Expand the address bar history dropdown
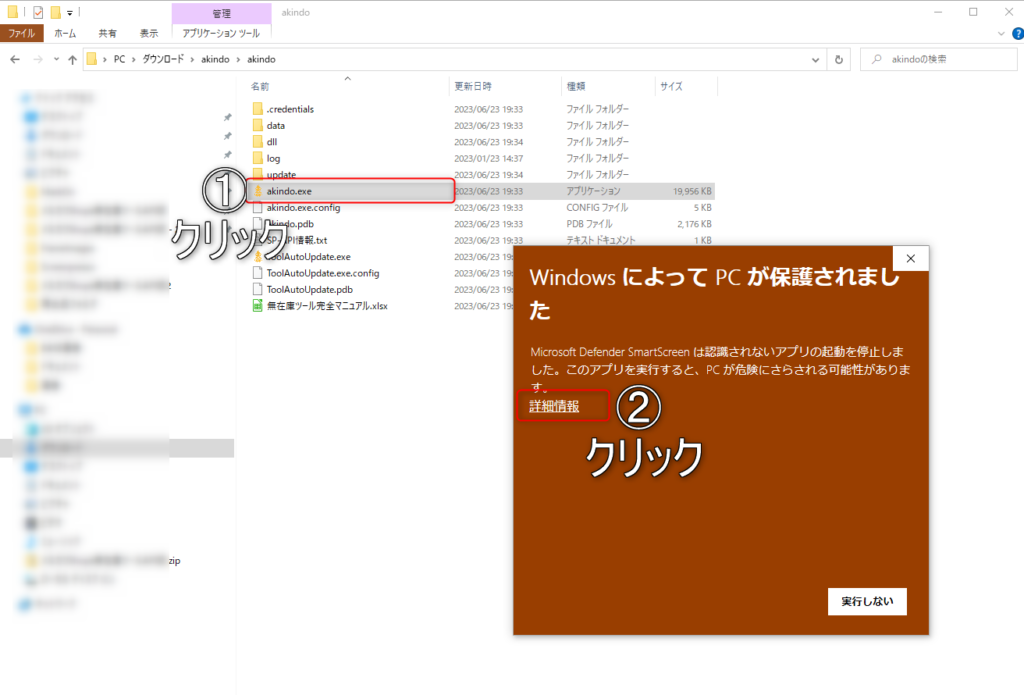 tap(815, 59)
